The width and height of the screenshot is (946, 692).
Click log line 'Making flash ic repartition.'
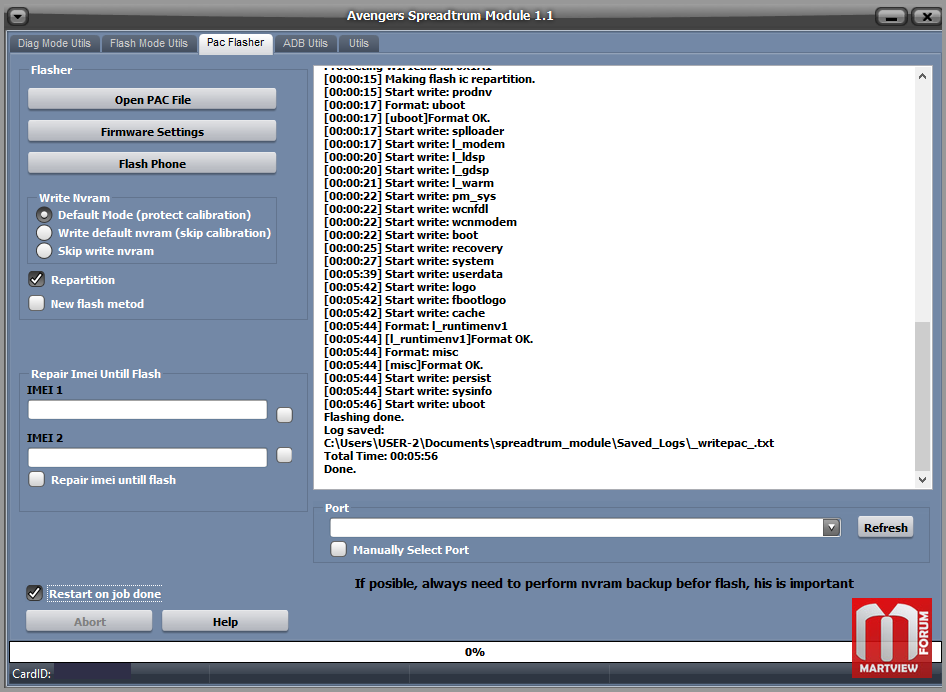coord(430,79)
